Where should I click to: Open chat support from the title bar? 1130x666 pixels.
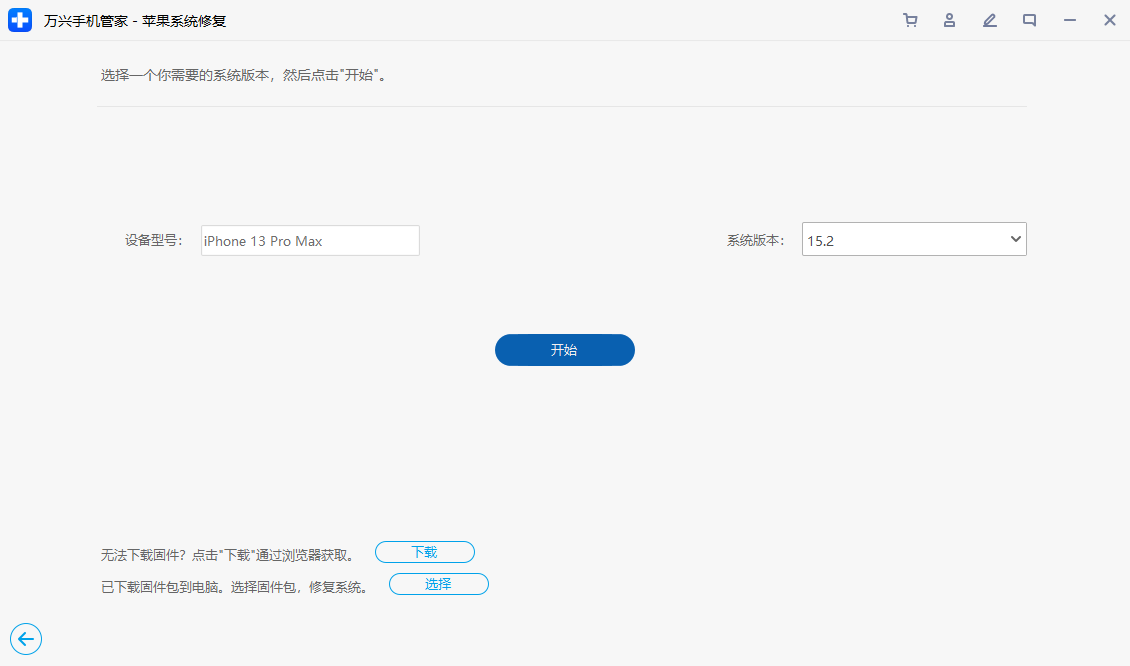click(1029, 20)
